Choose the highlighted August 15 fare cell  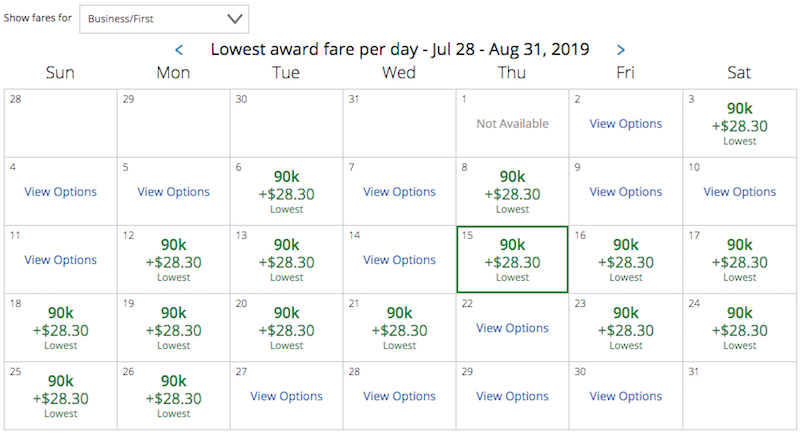512,260
